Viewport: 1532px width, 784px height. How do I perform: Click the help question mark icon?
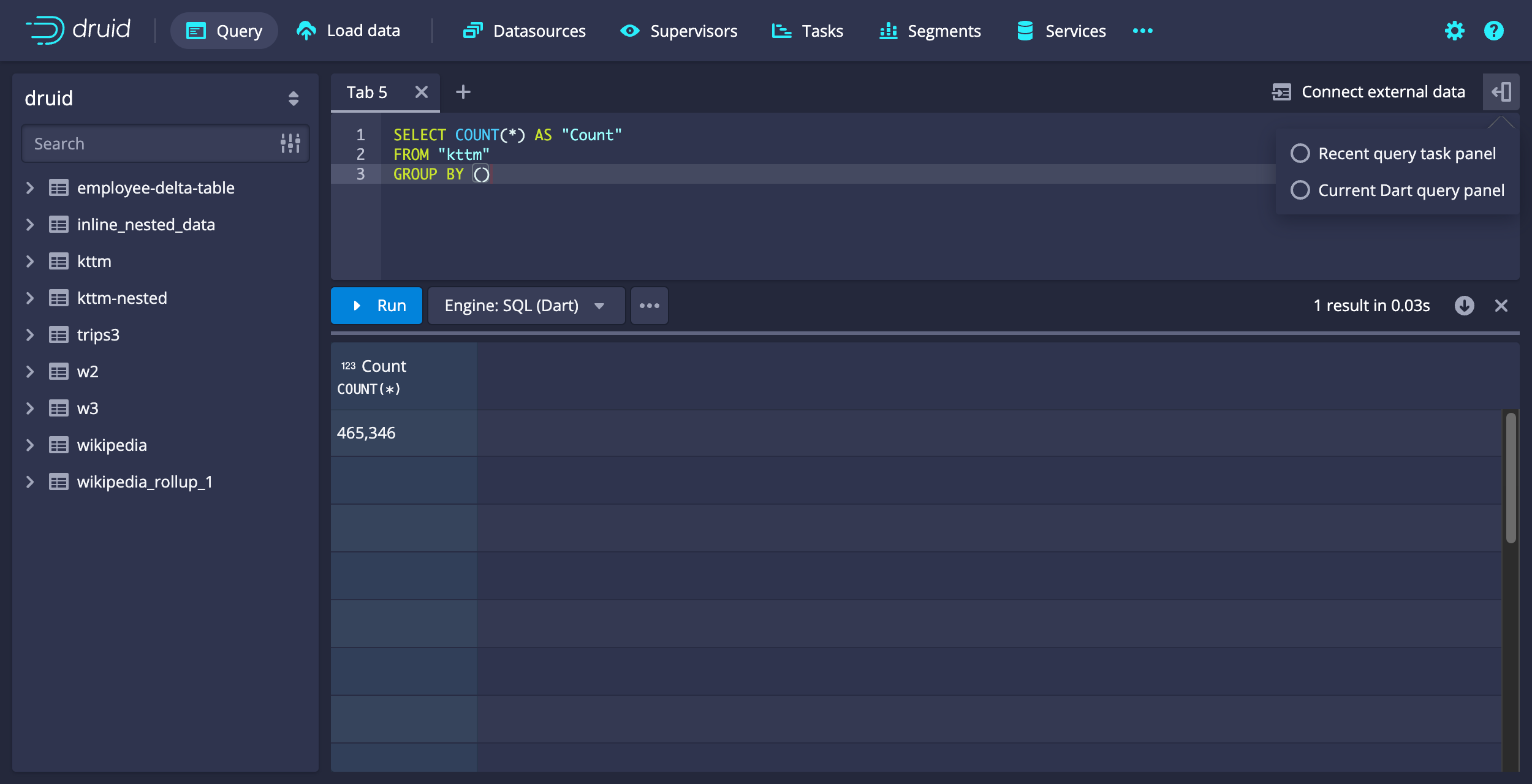coord(1493,31)
